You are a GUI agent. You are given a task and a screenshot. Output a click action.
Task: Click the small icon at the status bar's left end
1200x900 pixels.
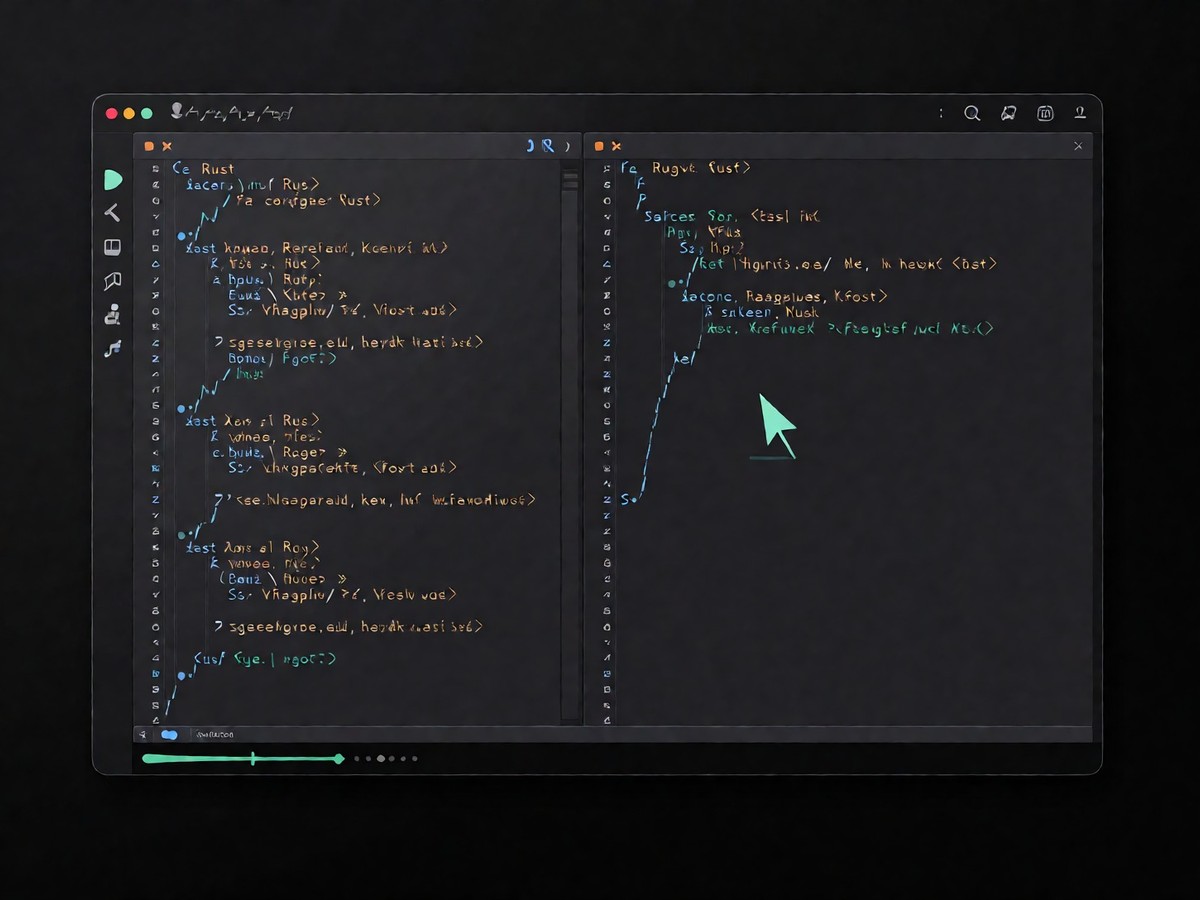coord(141,735)
